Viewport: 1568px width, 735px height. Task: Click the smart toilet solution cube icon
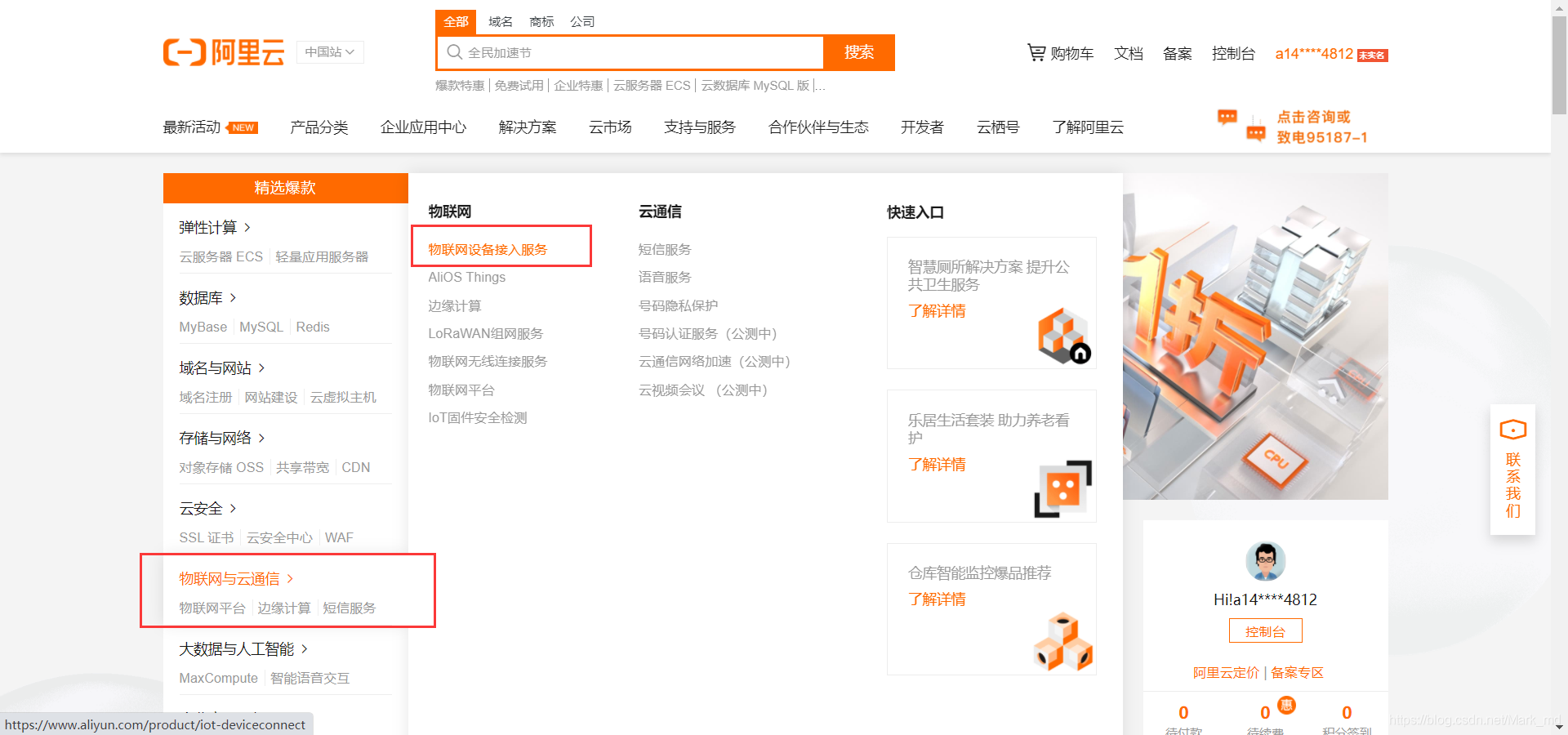(1063, 336)
